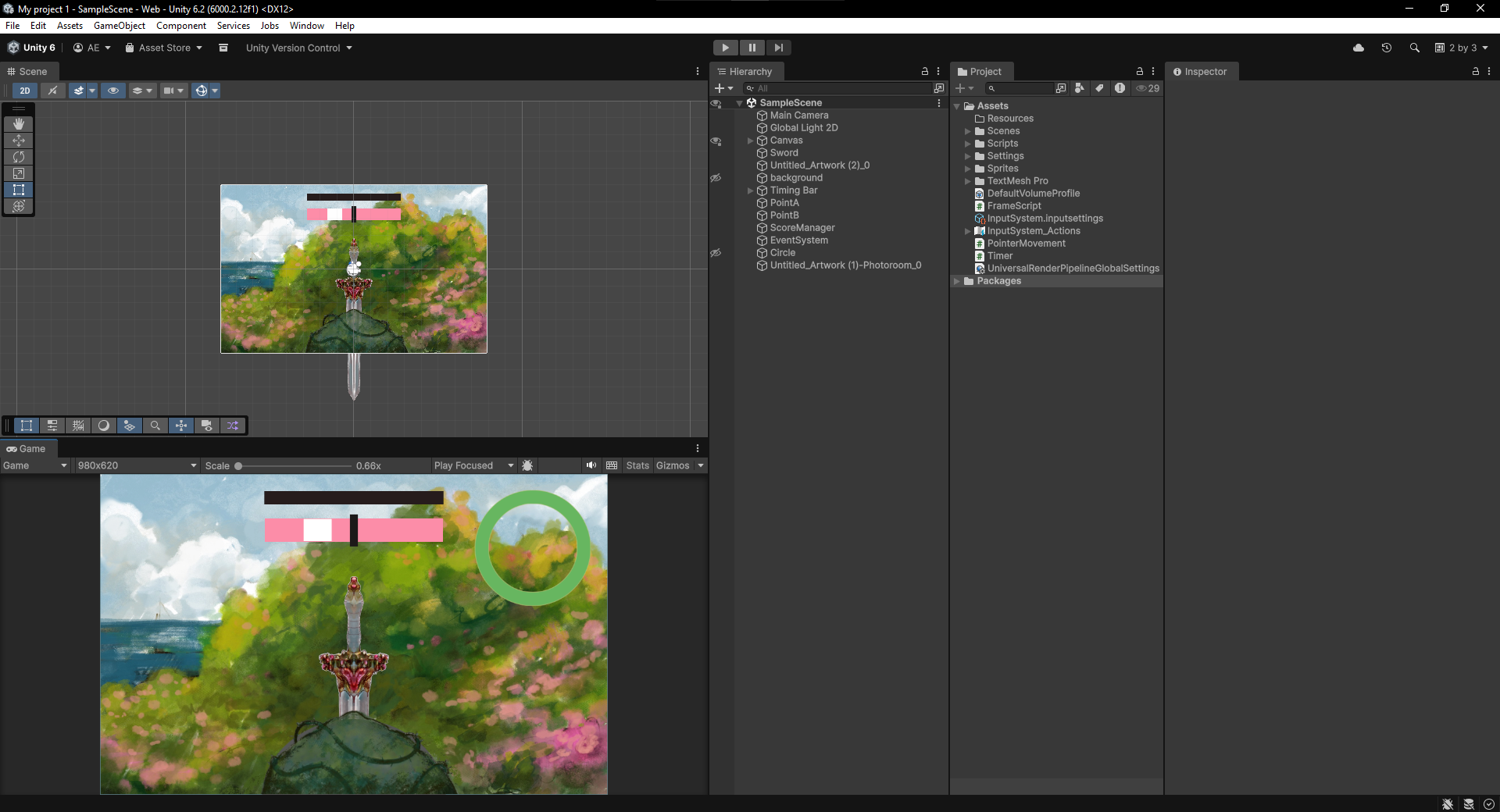Image resolution: width=1500 pixels, height=812 pixels.
Task: Show the hidden Circle object
Action: point(716,253)
